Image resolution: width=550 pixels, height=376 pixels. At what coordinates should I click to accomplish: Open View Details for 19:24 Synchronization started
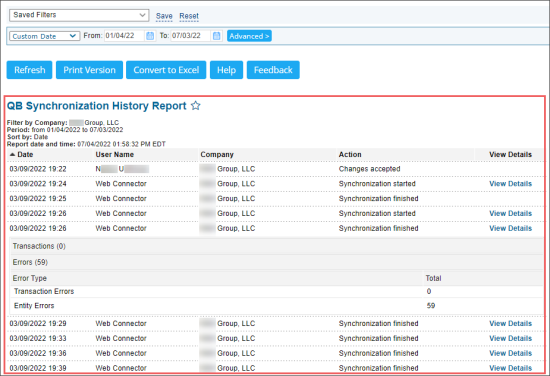coord(510,184)
